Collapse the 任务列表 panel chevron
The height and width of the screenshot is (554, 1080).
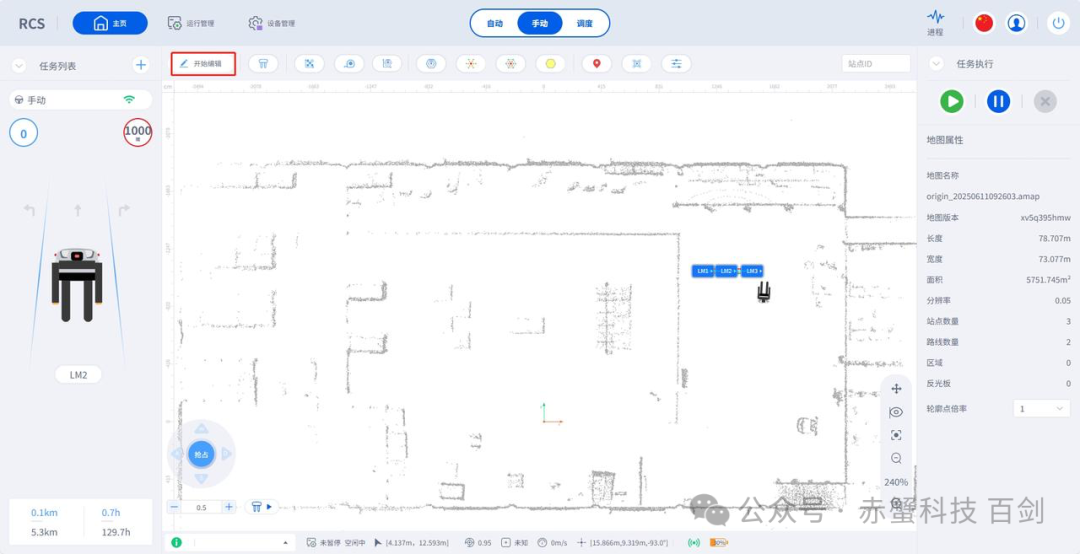[19, 66]
